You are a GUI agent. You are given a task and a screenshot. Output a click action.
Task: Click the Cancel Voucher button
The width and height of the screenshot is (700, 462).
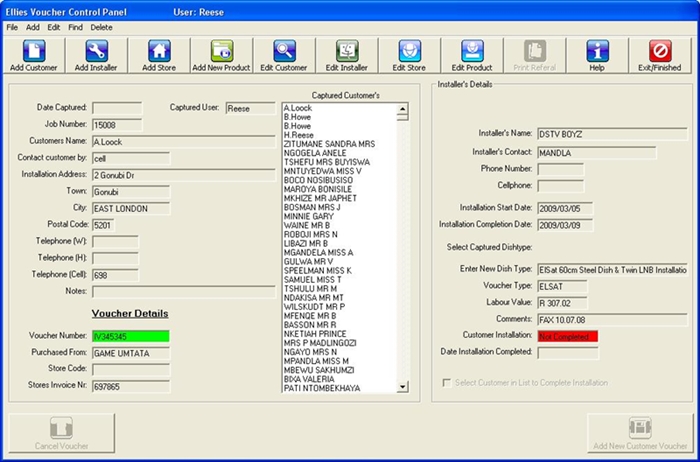pos(61,434)
